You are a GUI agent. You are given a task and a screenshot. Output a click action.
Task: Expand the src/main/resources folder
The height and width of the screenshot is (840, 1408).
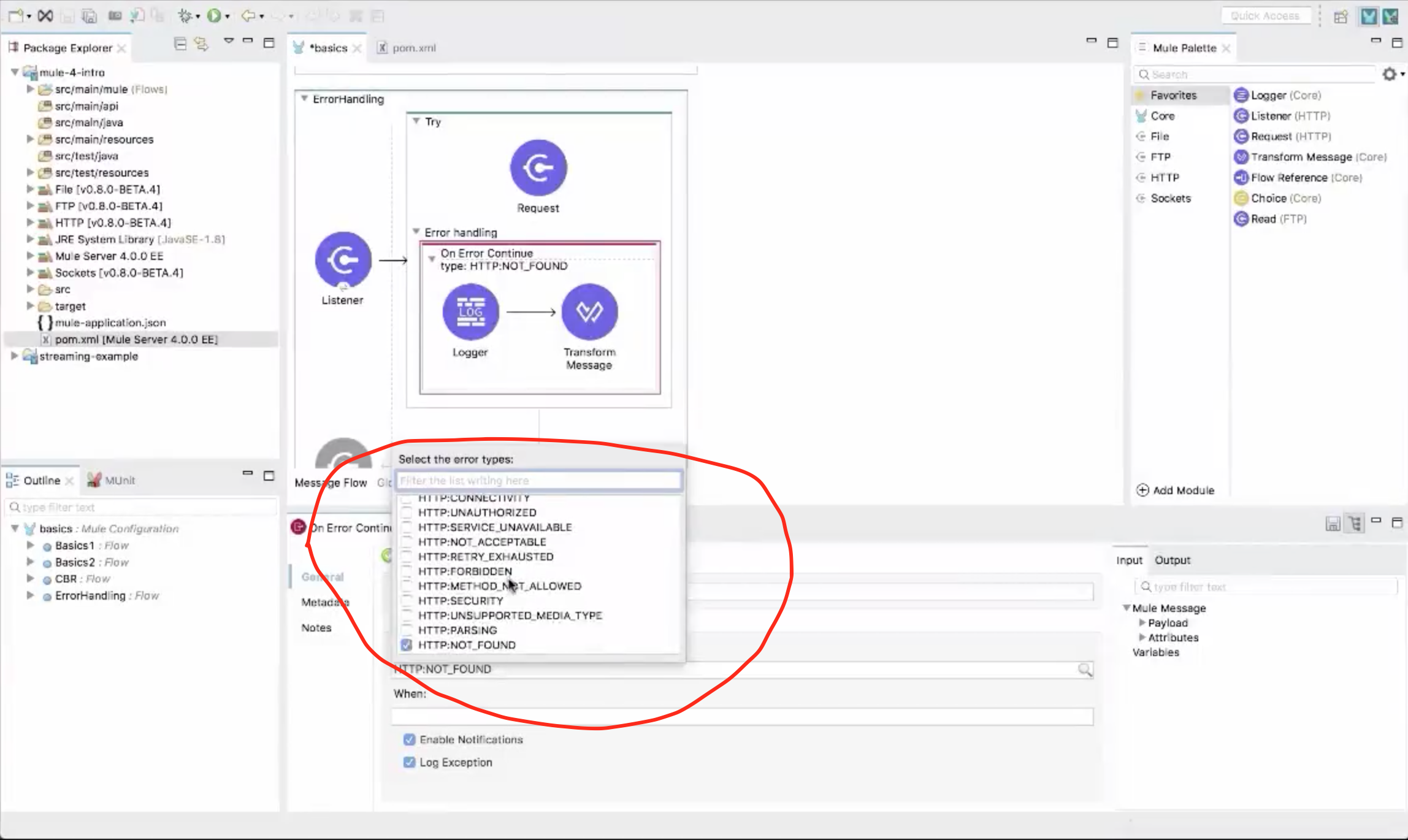30,139
